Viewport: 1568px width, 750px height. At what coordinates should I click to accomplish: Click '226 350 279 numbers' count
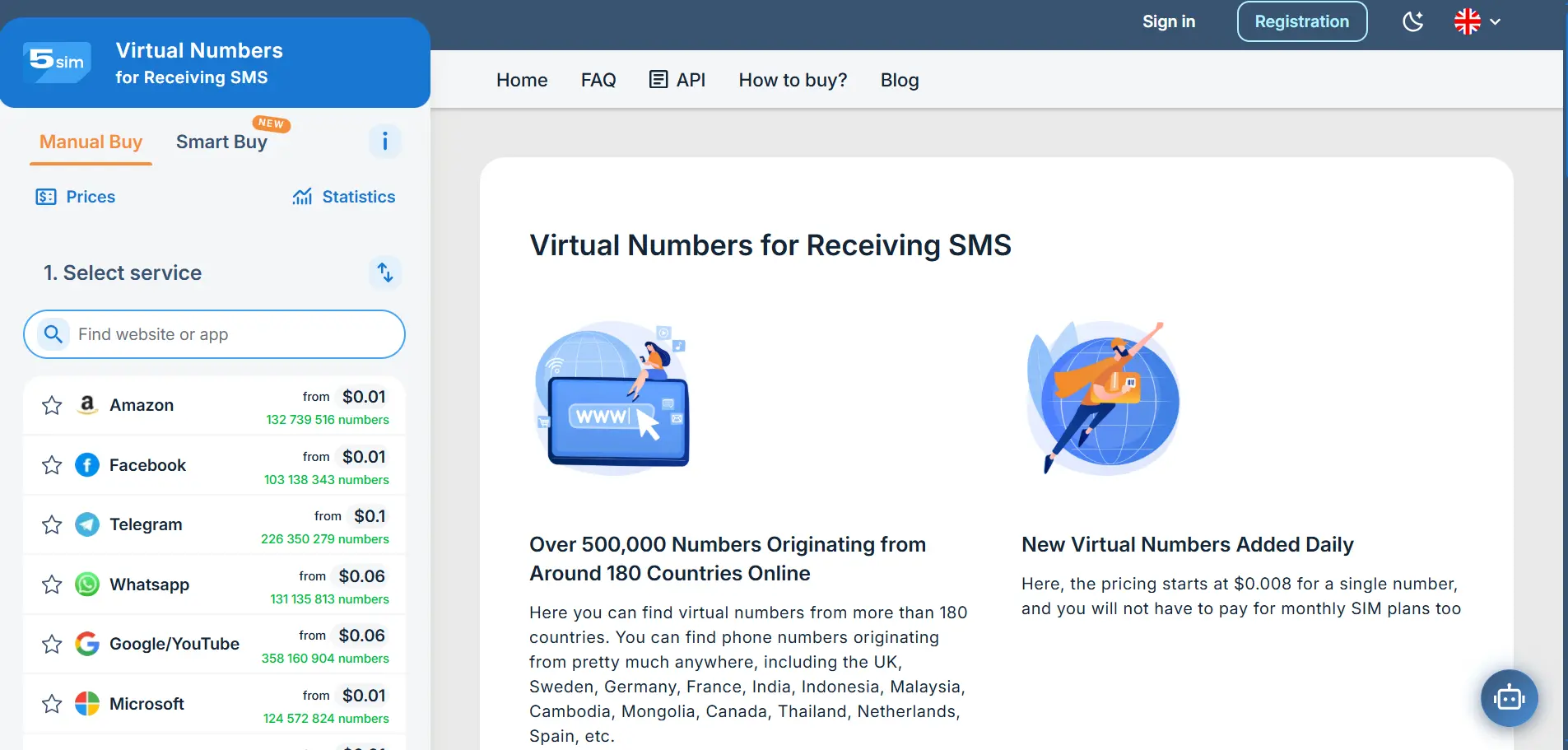[325, 539]
